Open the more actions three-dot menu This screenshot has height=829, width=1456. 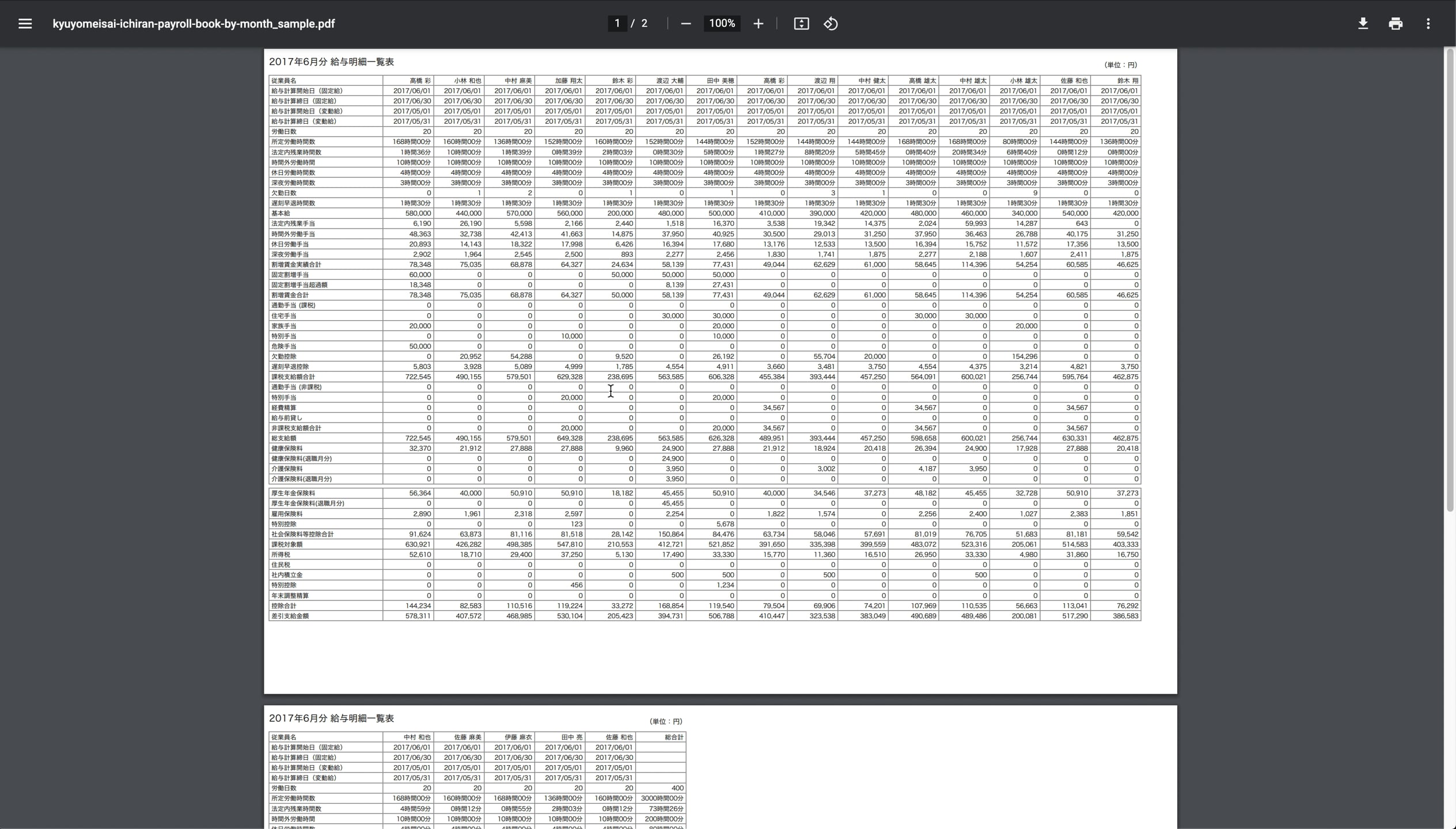click(x=1428, y=24)
